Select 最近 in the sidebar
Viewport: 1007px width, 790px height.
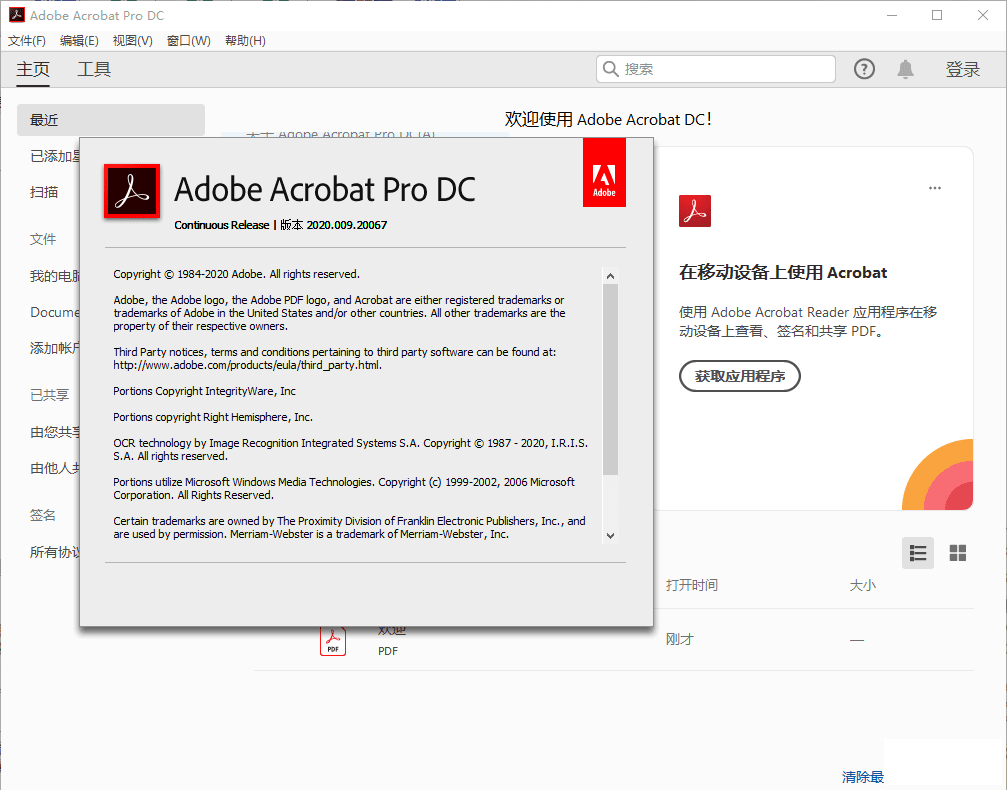pos(110,120)
